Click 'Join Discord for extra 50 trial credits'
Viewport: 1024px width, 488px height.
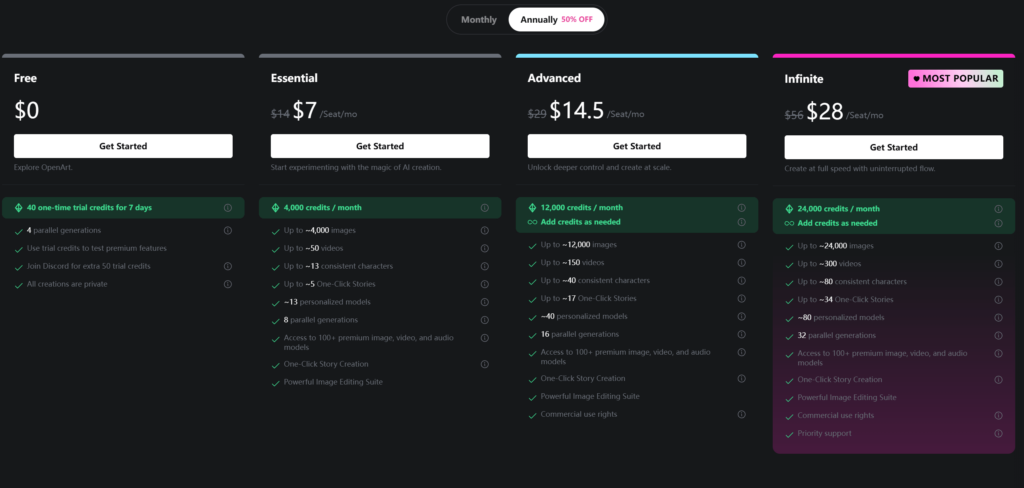(89, 267)
